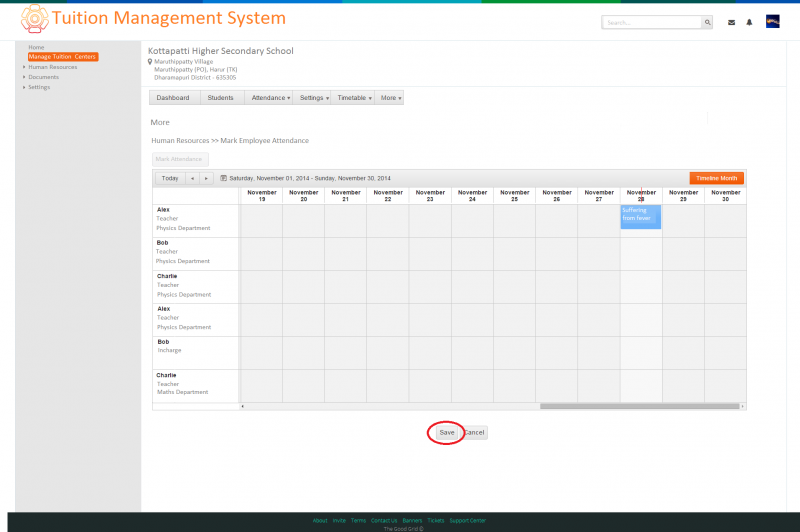Click the search magnifier icon
This screenshot has width=800, height=532.
click(707, 22)
